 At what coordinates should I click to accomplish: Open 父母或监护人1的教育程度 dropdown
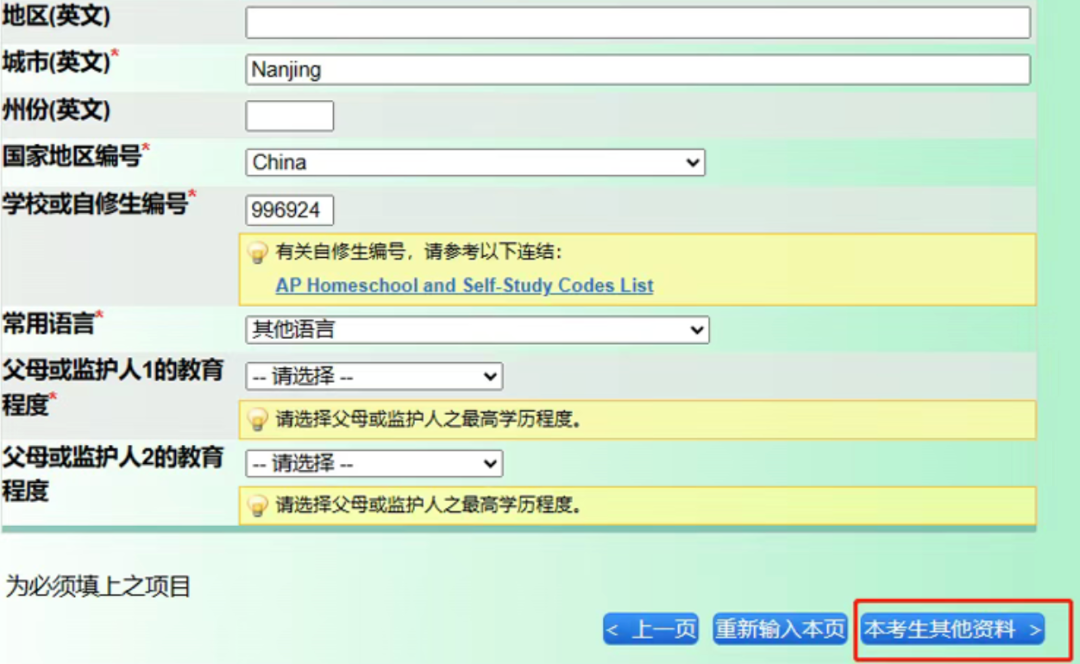[374, 377]
